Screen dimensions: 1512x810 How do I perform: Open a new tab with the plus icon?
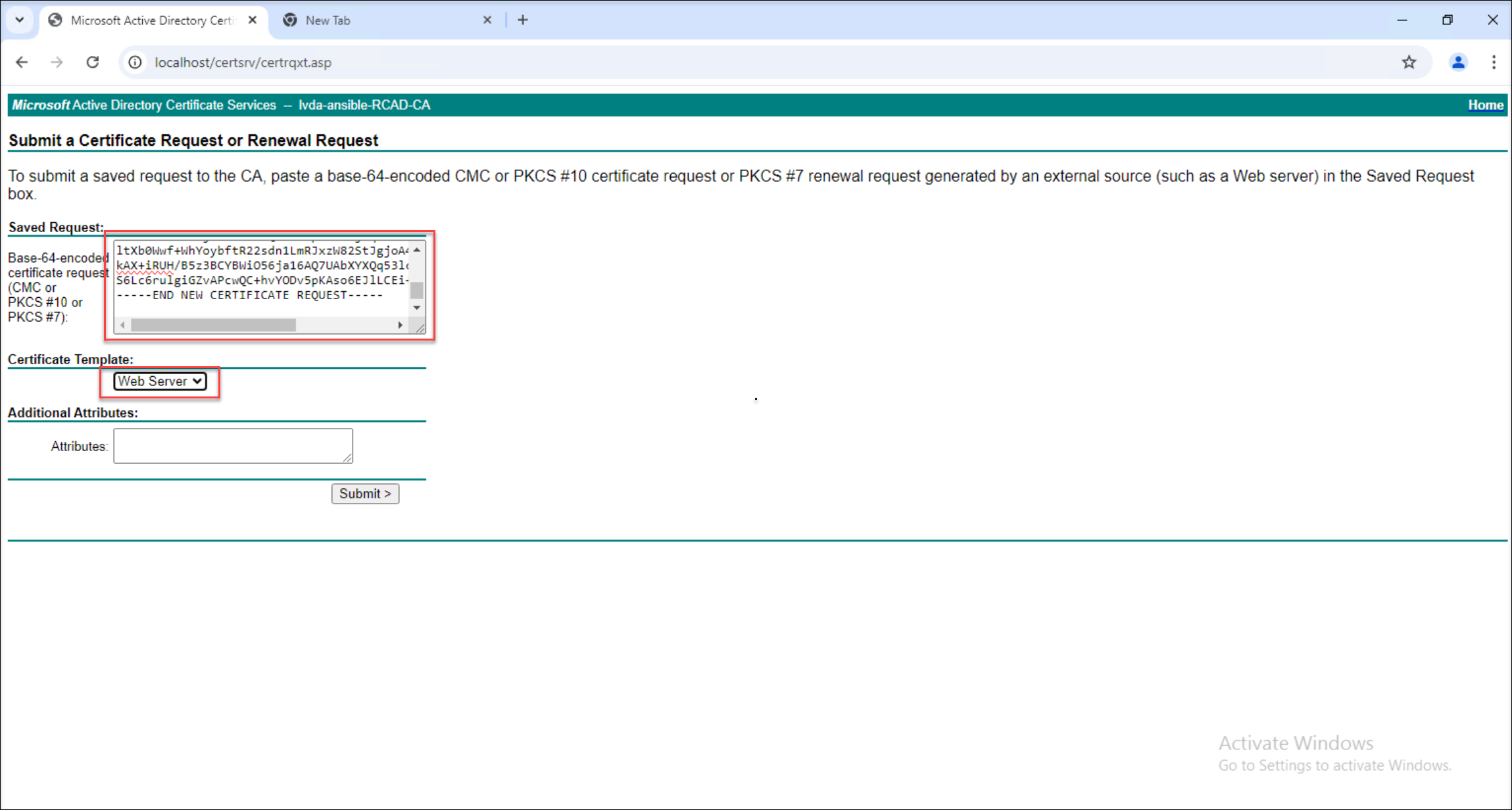523,20
